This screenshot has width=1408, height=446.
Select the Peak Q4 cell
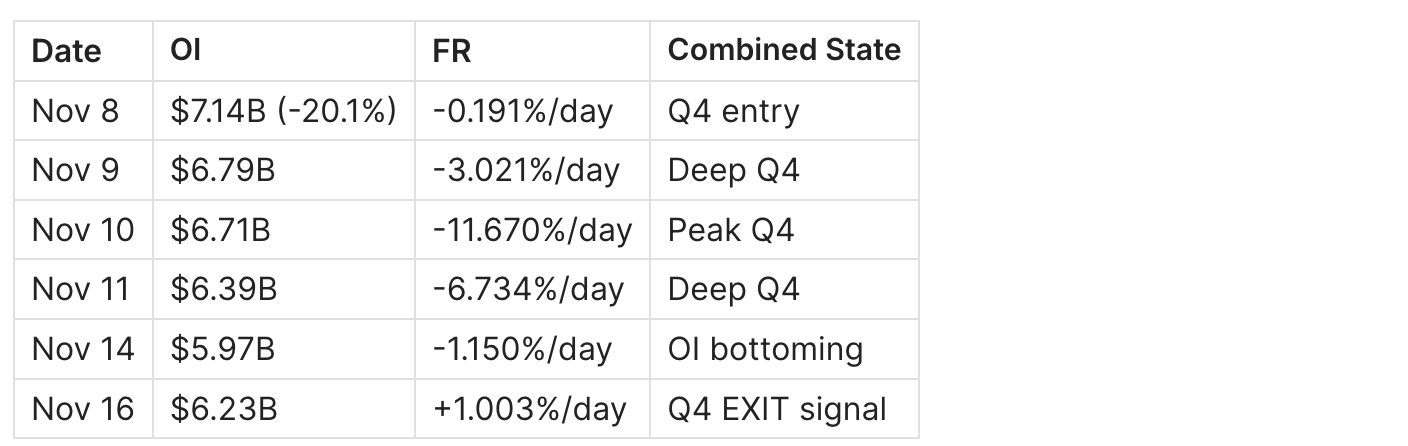pos(731,230)
